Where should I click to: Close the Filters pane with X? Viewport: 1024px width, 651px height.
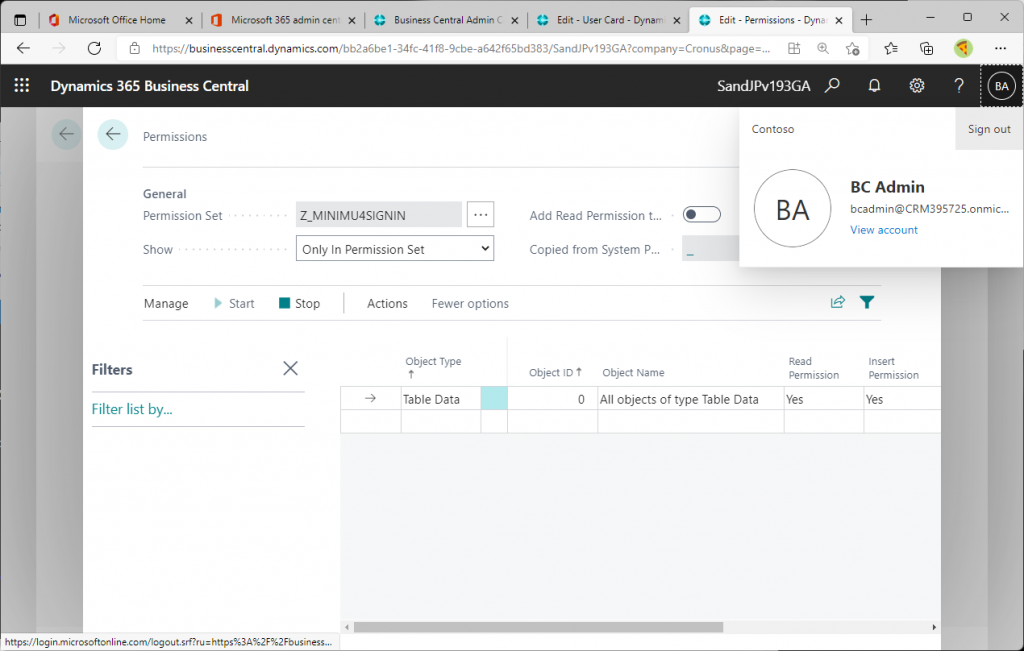click(291, 368)
